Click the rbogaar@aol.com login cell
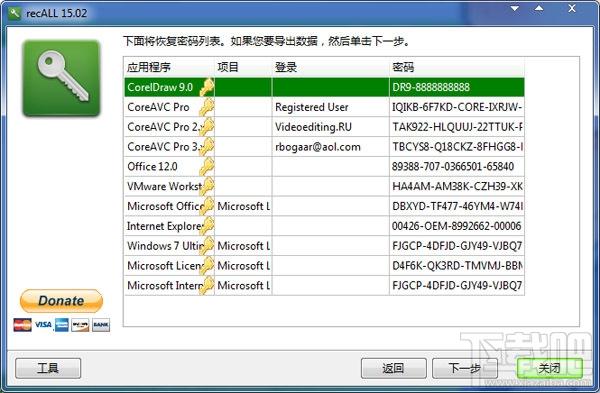Viewport: 600px width, 393px height. 331,147
